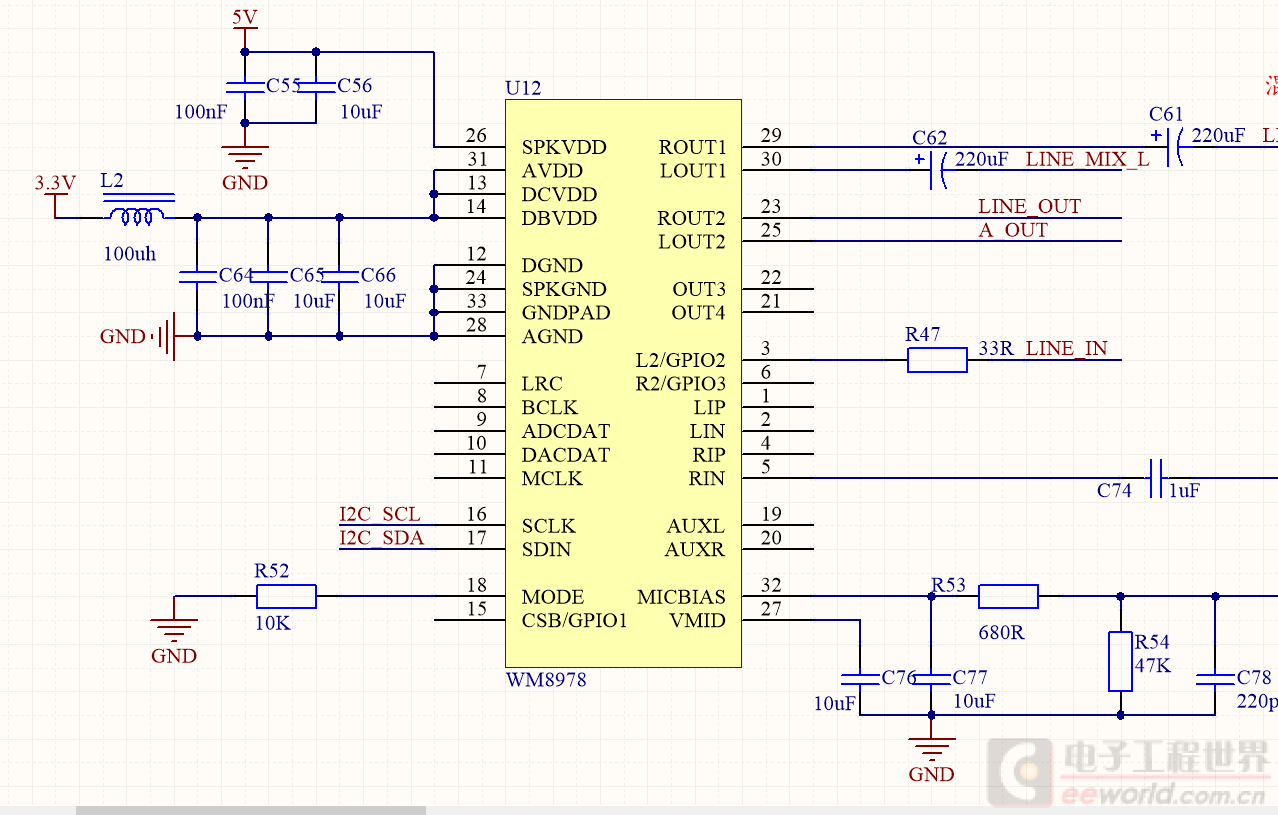The image size is (1278, 815).
Task: Click the 10K value under R52
Action: coord(273,622)
